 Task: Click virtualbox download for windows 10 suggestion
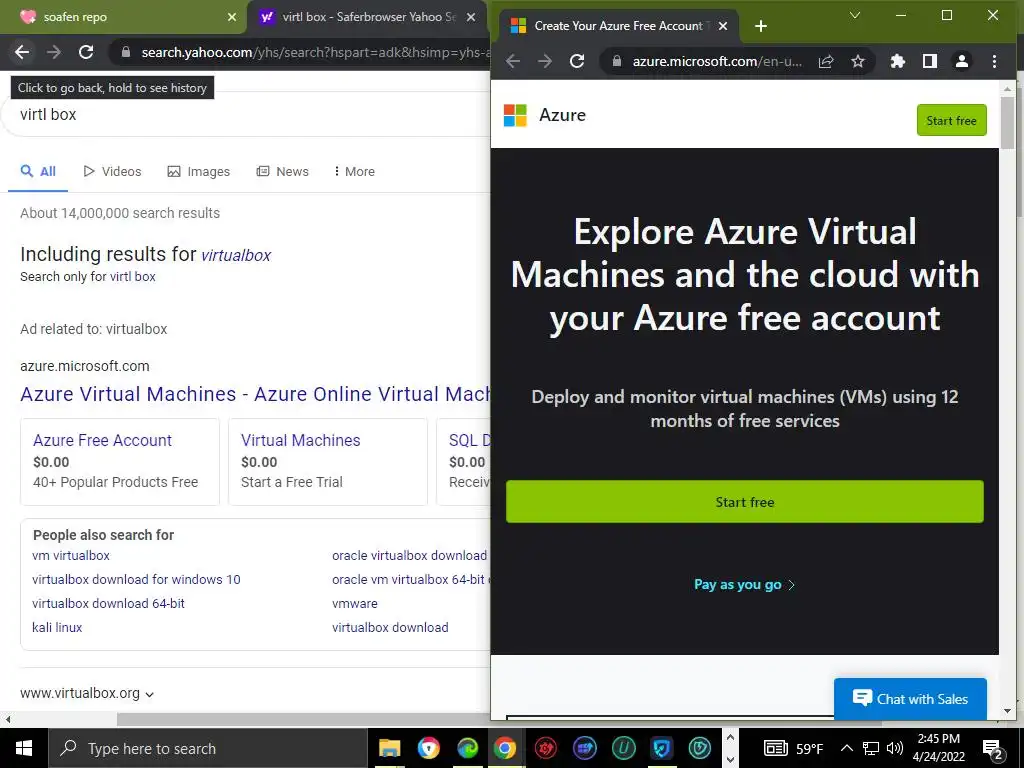click(x=136, y=579)
